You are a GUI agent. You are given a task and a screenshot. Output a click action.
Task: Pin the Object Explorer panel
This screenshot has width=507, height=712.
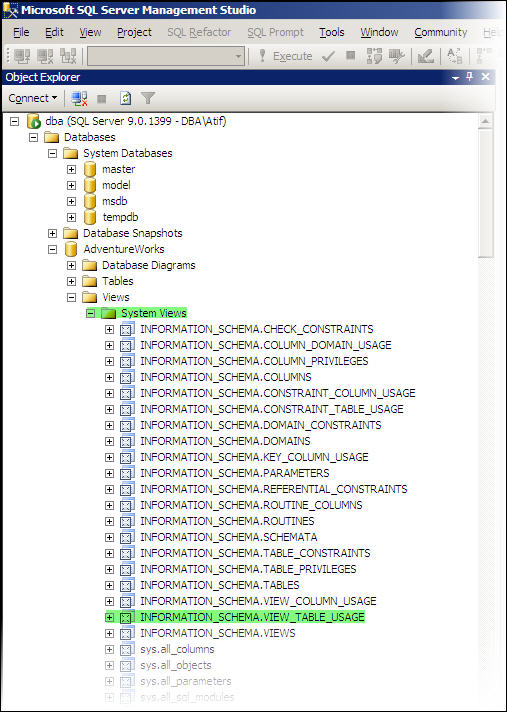[x=470, y=77]
